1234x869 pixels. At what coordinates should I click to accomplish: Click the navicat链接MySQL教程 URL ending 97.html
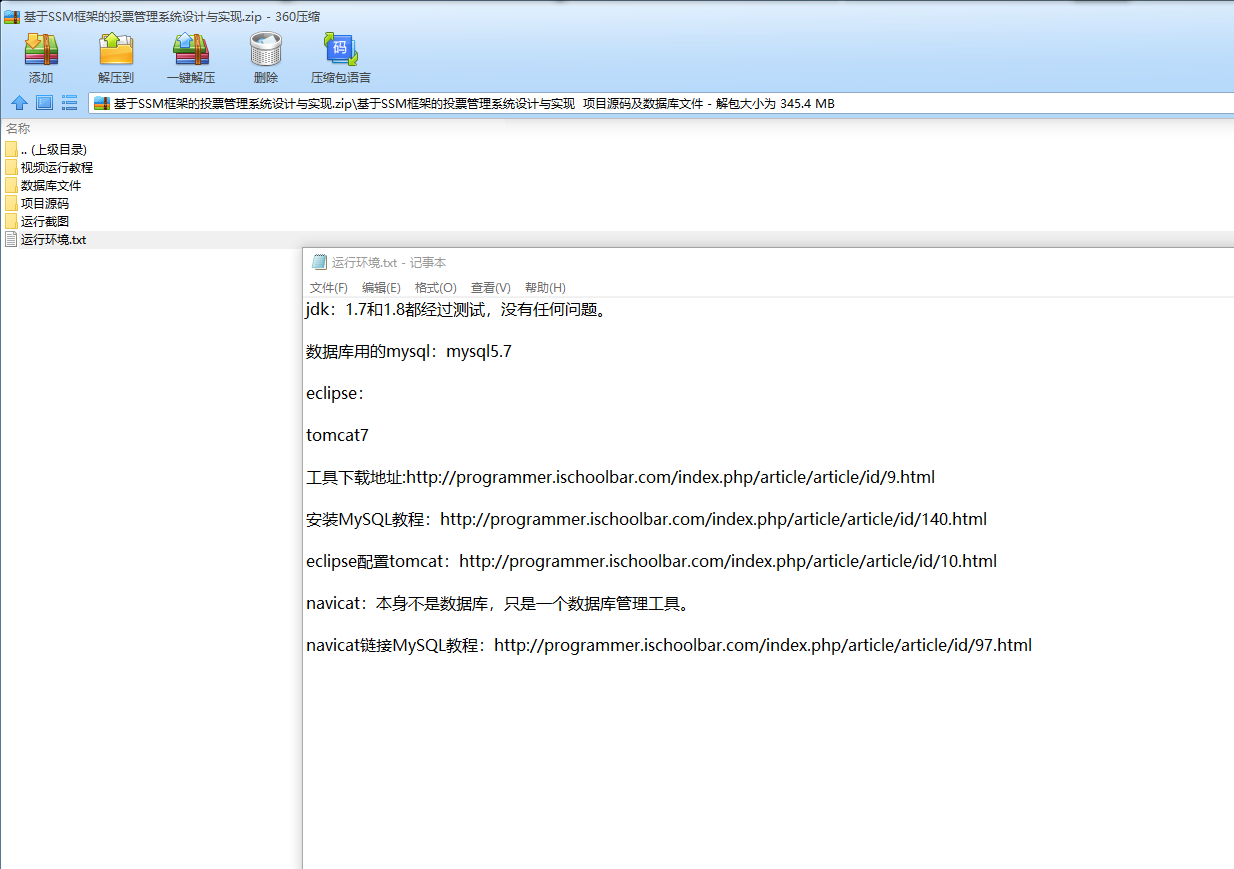pos(763,645)
